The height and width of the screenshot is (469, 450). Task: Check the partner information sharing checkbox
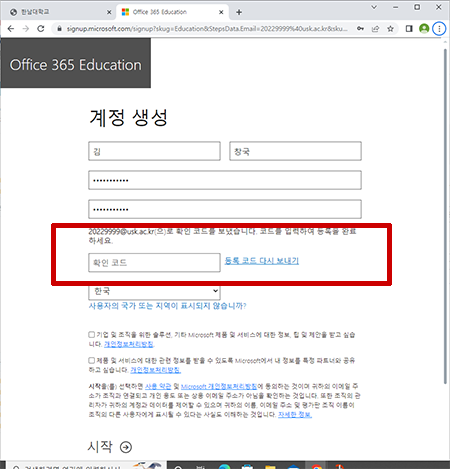click(91, 360)
